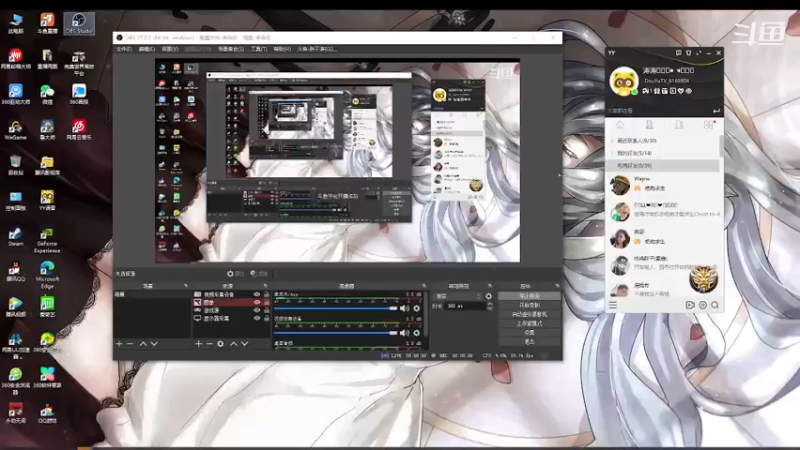Open the GeForce Experience desktop shortcut
Image resolution: width=800 pixels, height=450 pixels.
click(x=47, y=240)
